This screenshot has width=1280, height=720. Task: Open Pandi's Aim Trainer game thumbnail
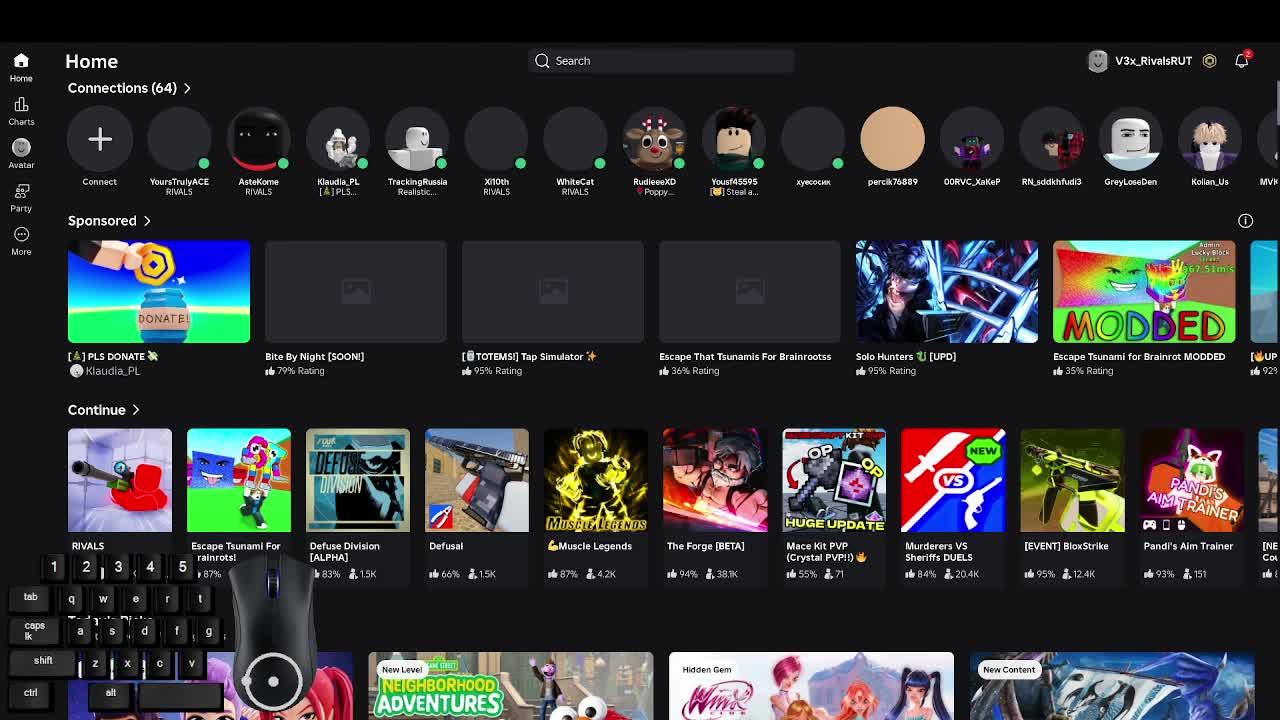click(1191, 481)
